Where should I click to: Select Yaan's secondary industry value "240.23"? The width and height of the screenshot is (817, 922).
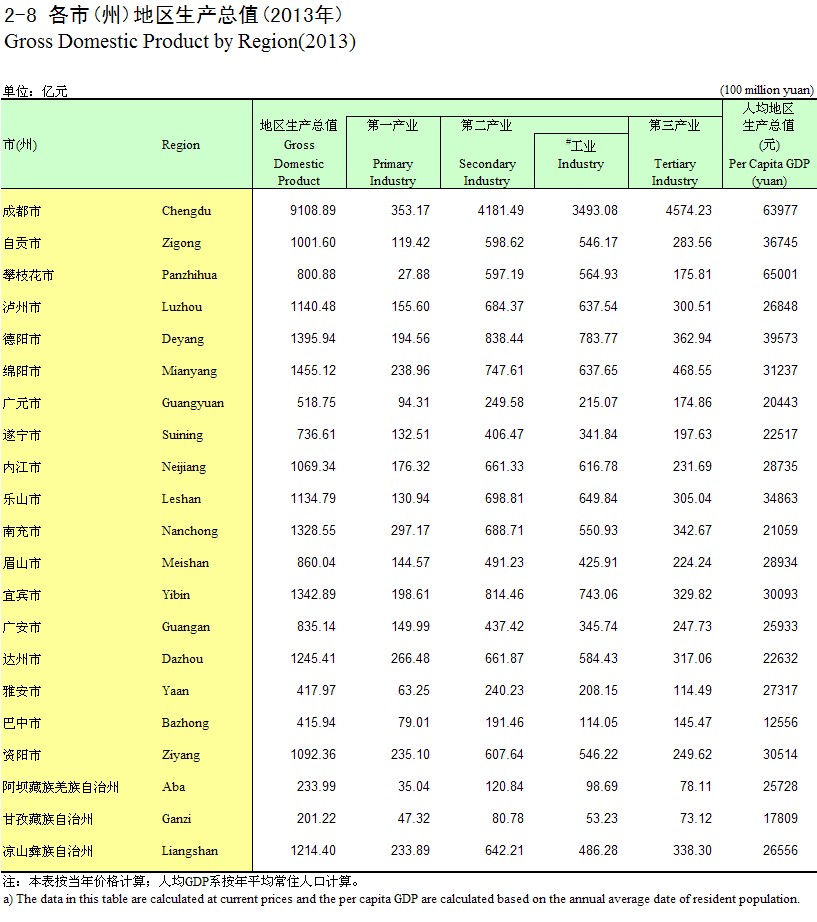[504, 690]
